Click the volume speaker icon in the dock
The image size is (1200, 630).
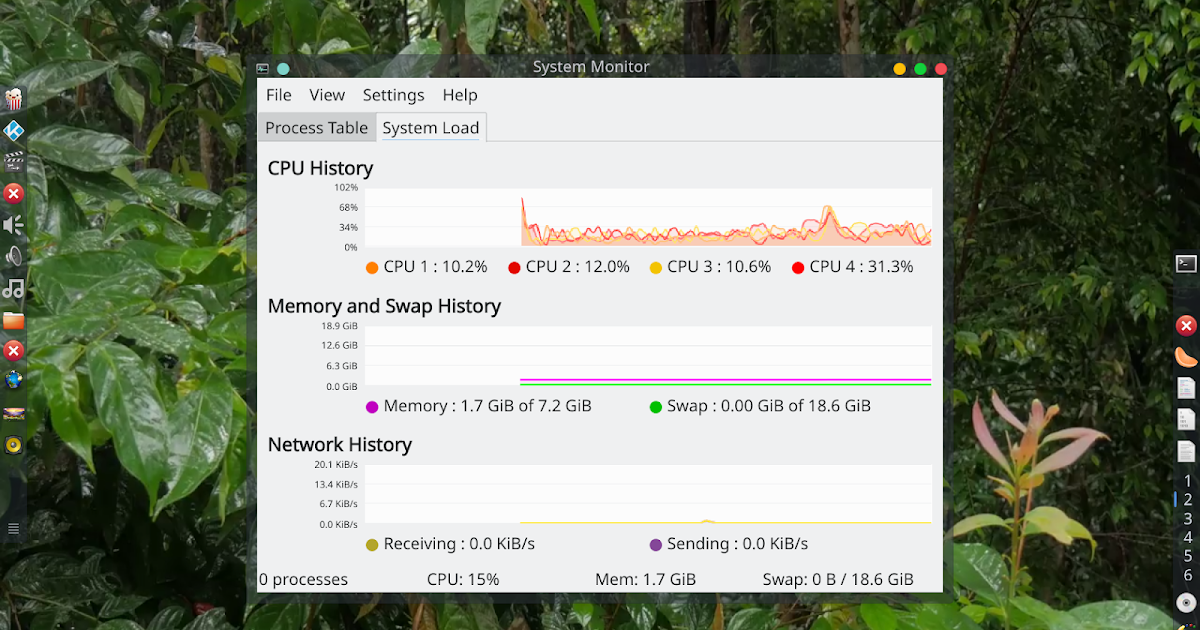pyautogui.click(x=15, y=225)
